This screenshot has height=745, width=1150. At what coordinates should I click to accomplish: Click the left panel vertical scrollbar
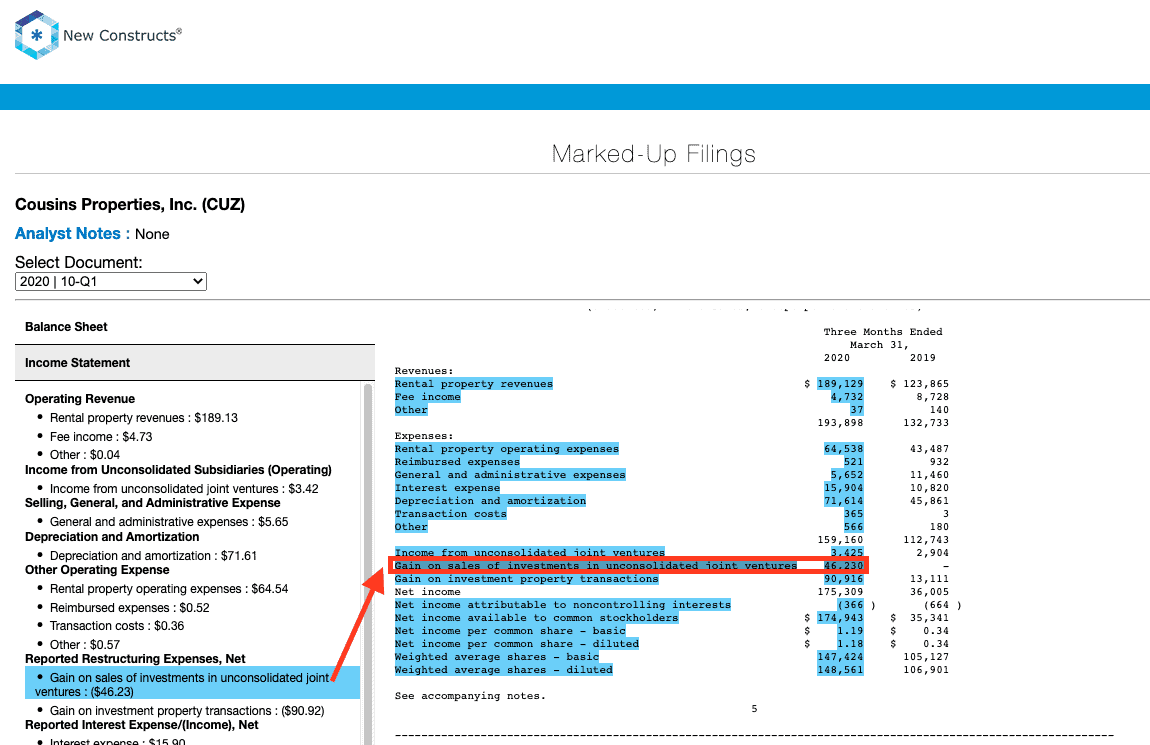point(367,563)
